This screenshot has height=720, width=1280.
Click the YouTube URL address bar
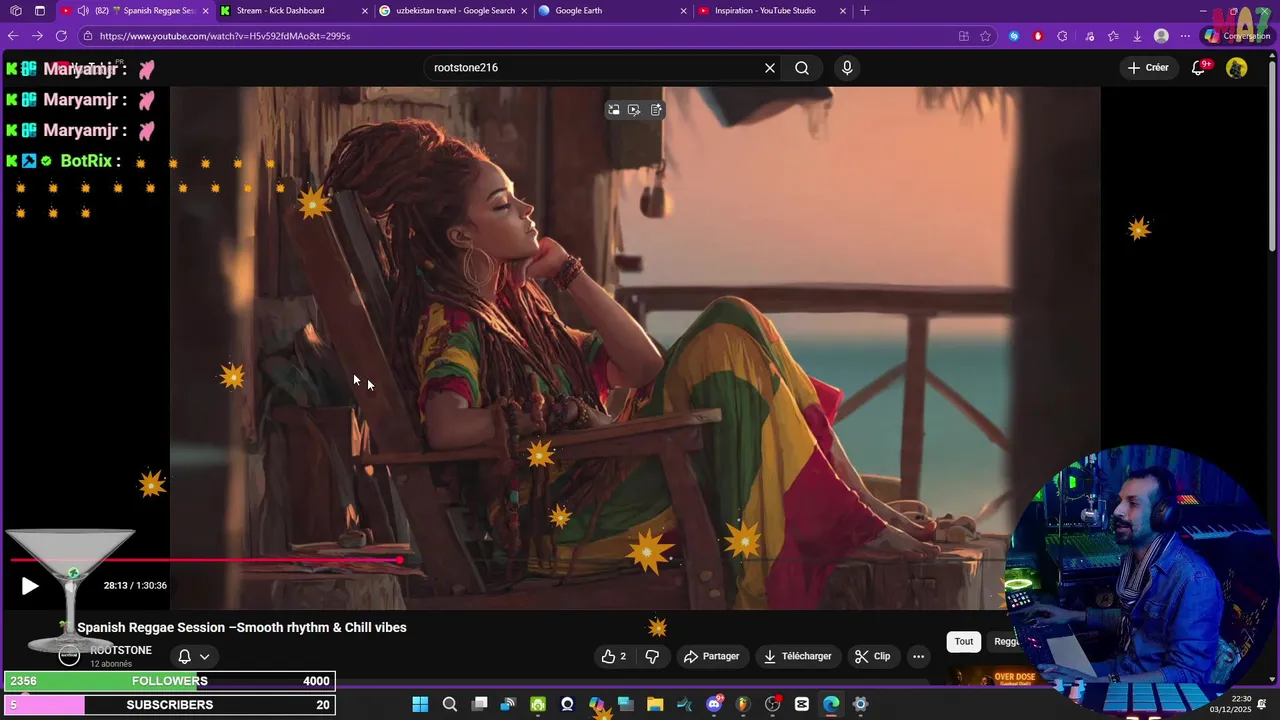click(x=520, y=36)
